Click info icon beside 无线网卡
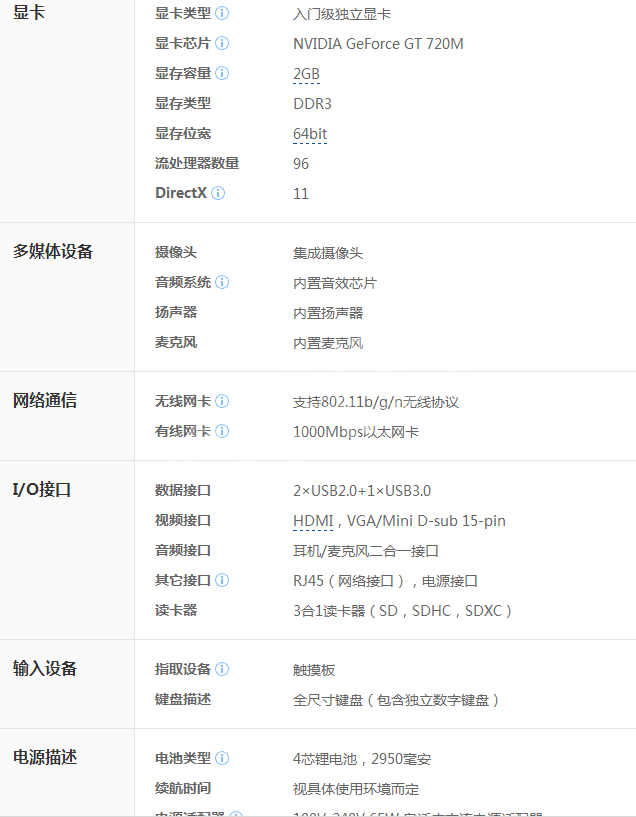This screenshot has height=817, width=636. point(222,401)
